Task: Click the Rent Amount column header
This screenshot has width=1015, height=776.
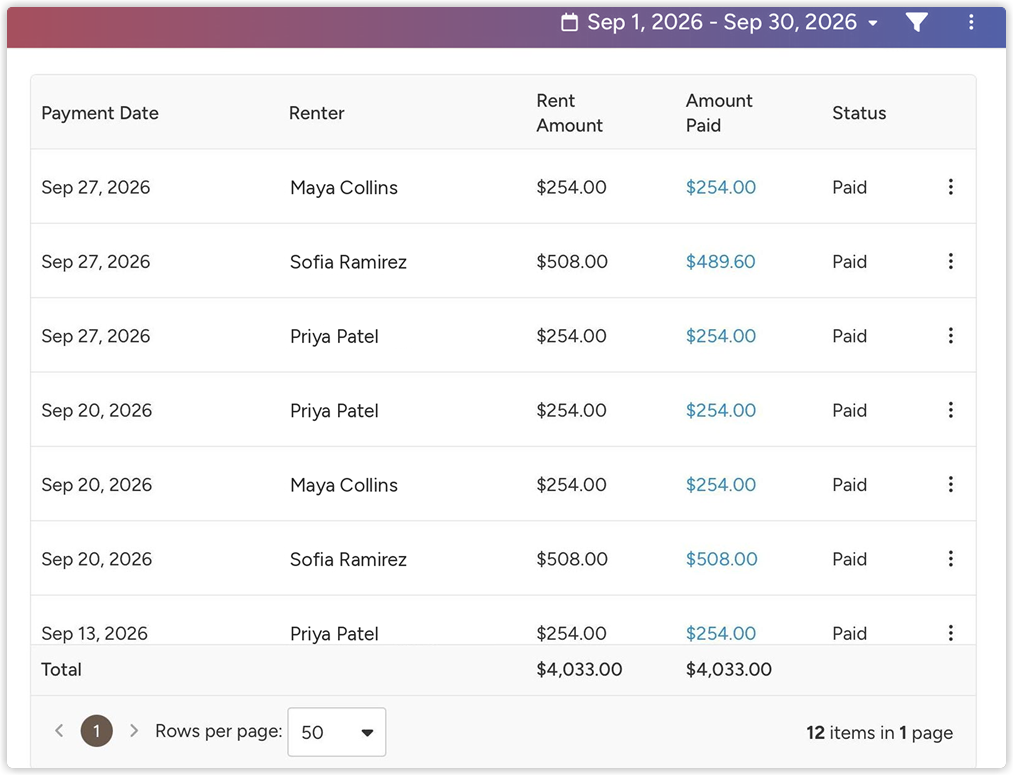Action: (570, 113)
